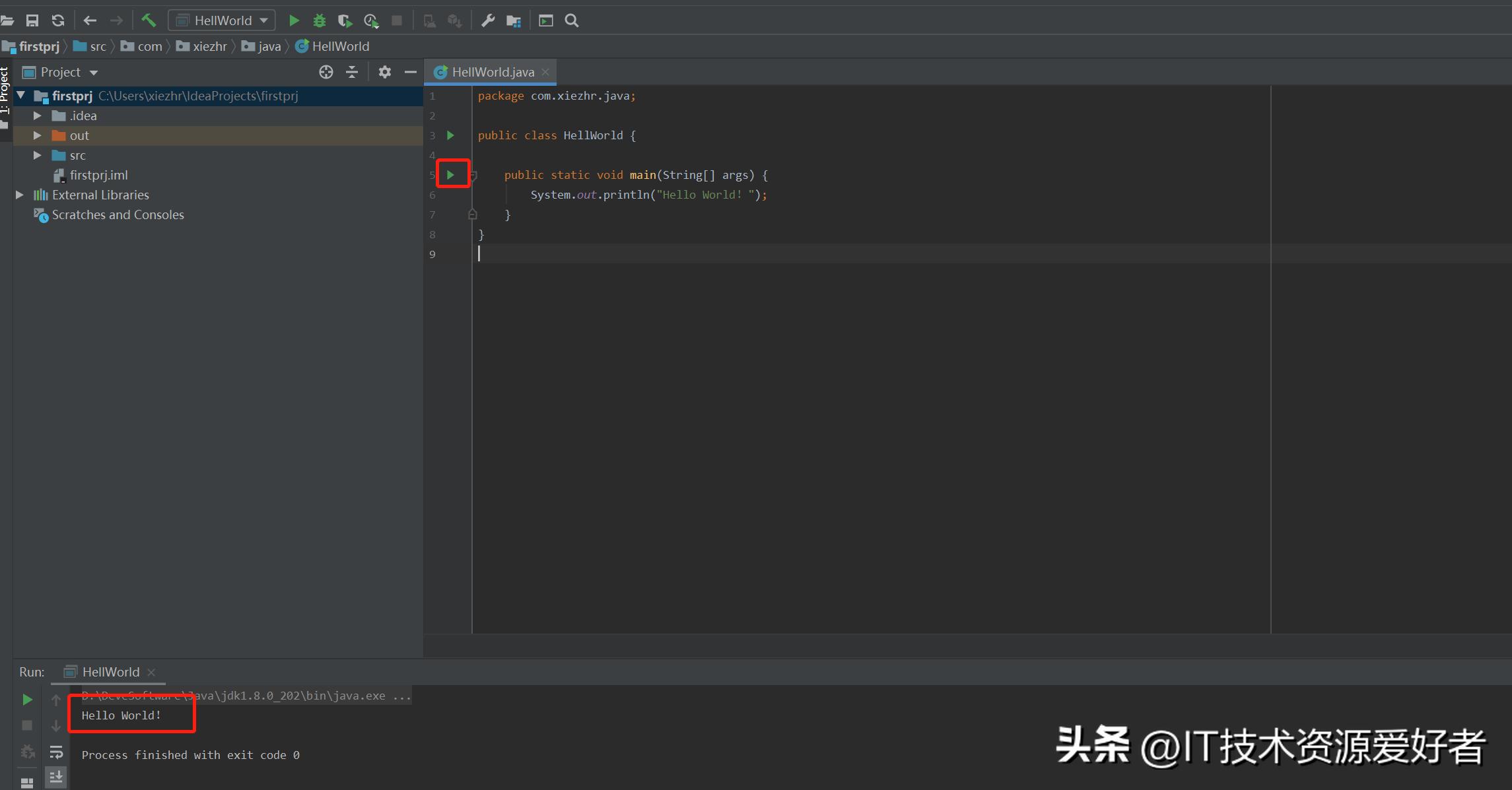The image size is (1512, 790).
Task: Click the Debug bug icon in toolbar
Action: pyautogui.click(x=320, y=20)
